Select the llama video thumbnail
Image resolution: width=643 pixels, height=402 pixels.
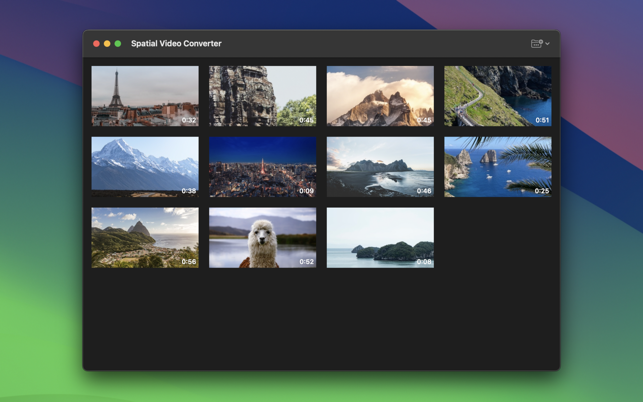tap(262, 238)
